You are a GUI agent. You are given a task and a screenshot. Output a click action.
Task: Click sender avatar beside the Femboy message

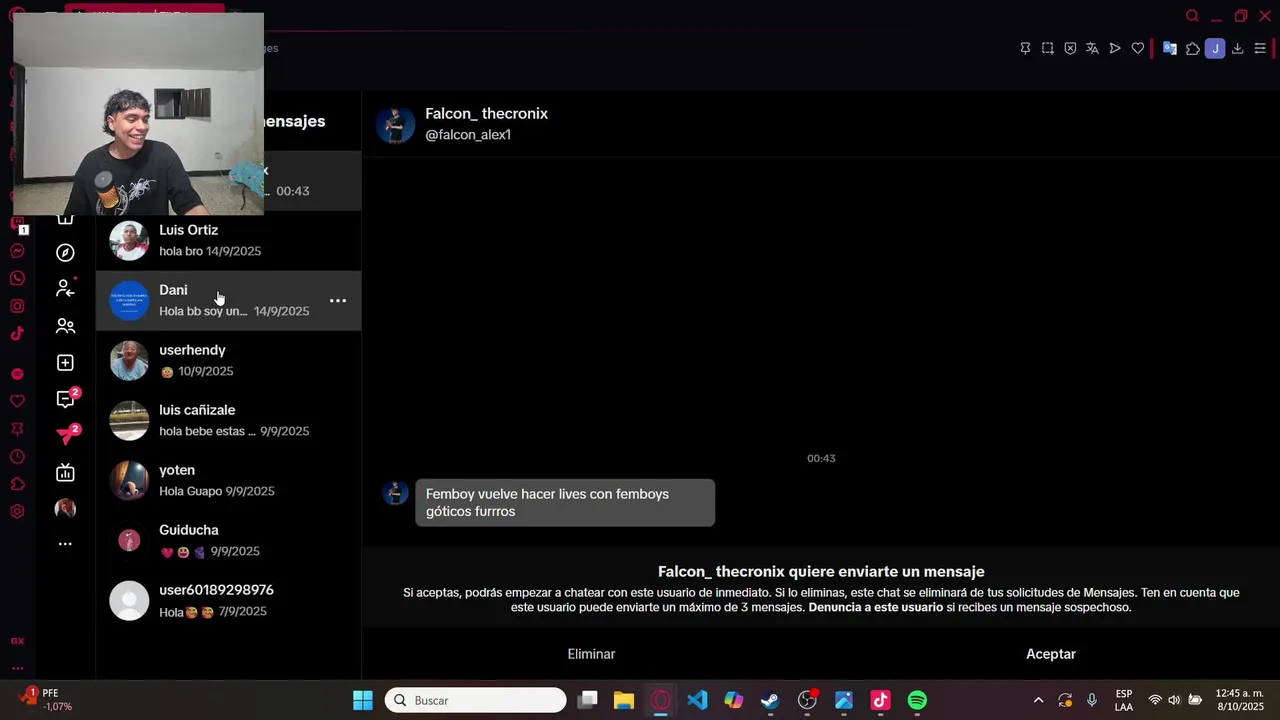(x=396, y=493)
